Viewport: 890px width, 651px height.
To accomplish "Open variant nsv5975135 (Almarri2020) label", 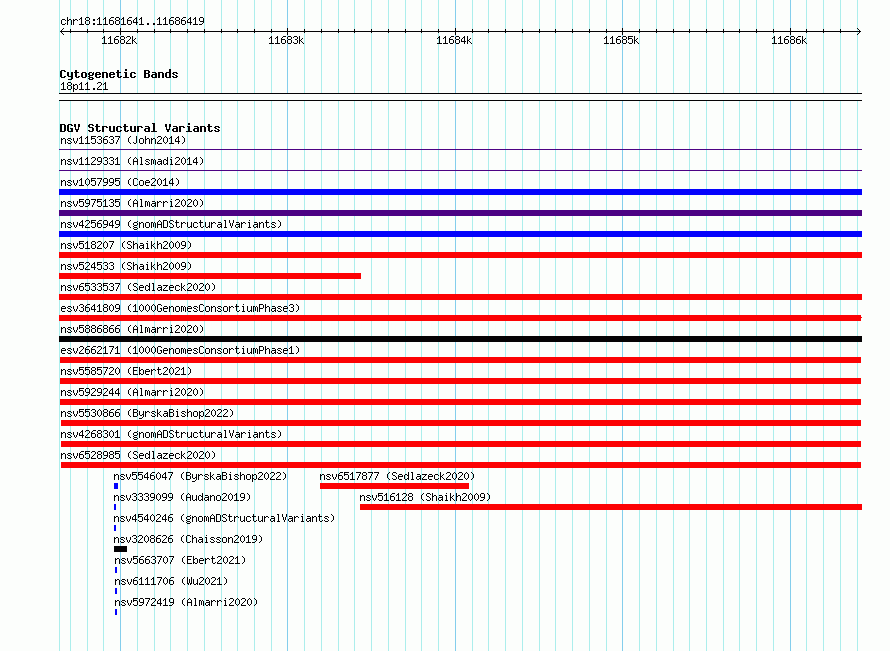I will pos(132,203).
